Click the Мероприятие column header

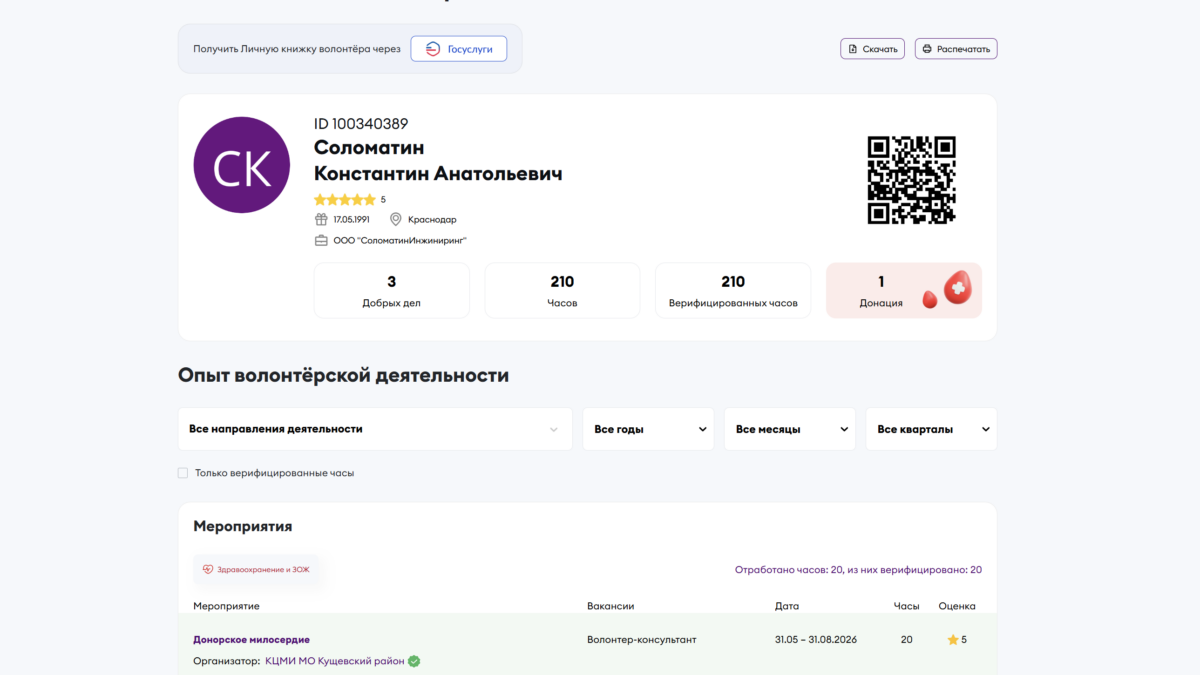(x=226, y=606)
